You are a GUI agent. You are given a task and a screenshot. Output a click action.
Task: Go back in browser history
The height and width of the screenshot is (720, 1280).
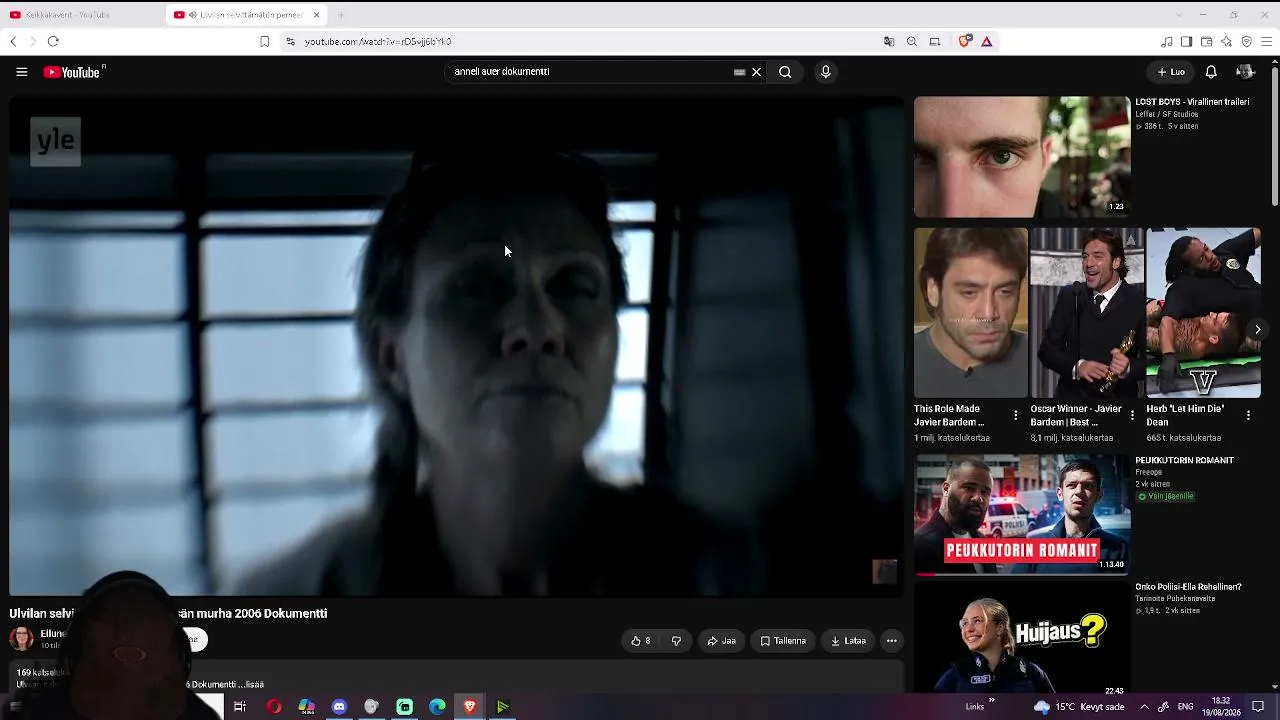pyautogui.click(x=13, y=42)
